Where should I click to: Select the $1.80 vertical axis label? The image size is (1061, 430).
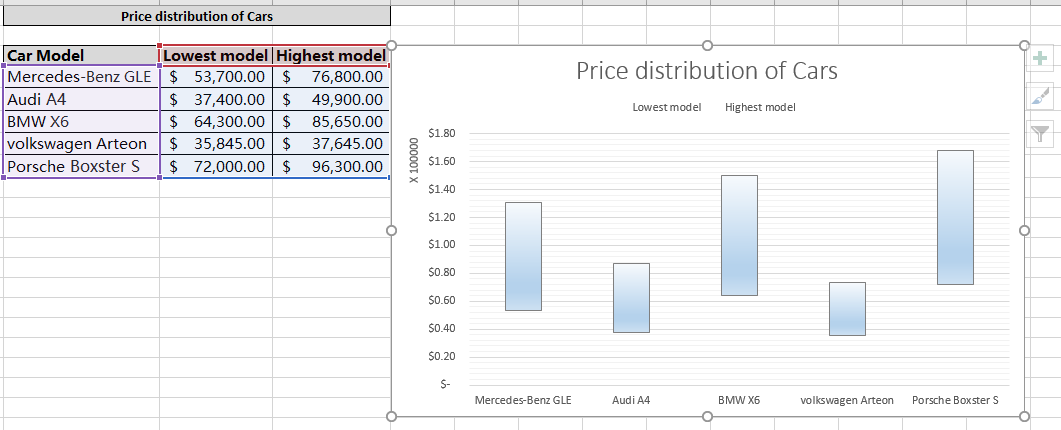(442, 133)
